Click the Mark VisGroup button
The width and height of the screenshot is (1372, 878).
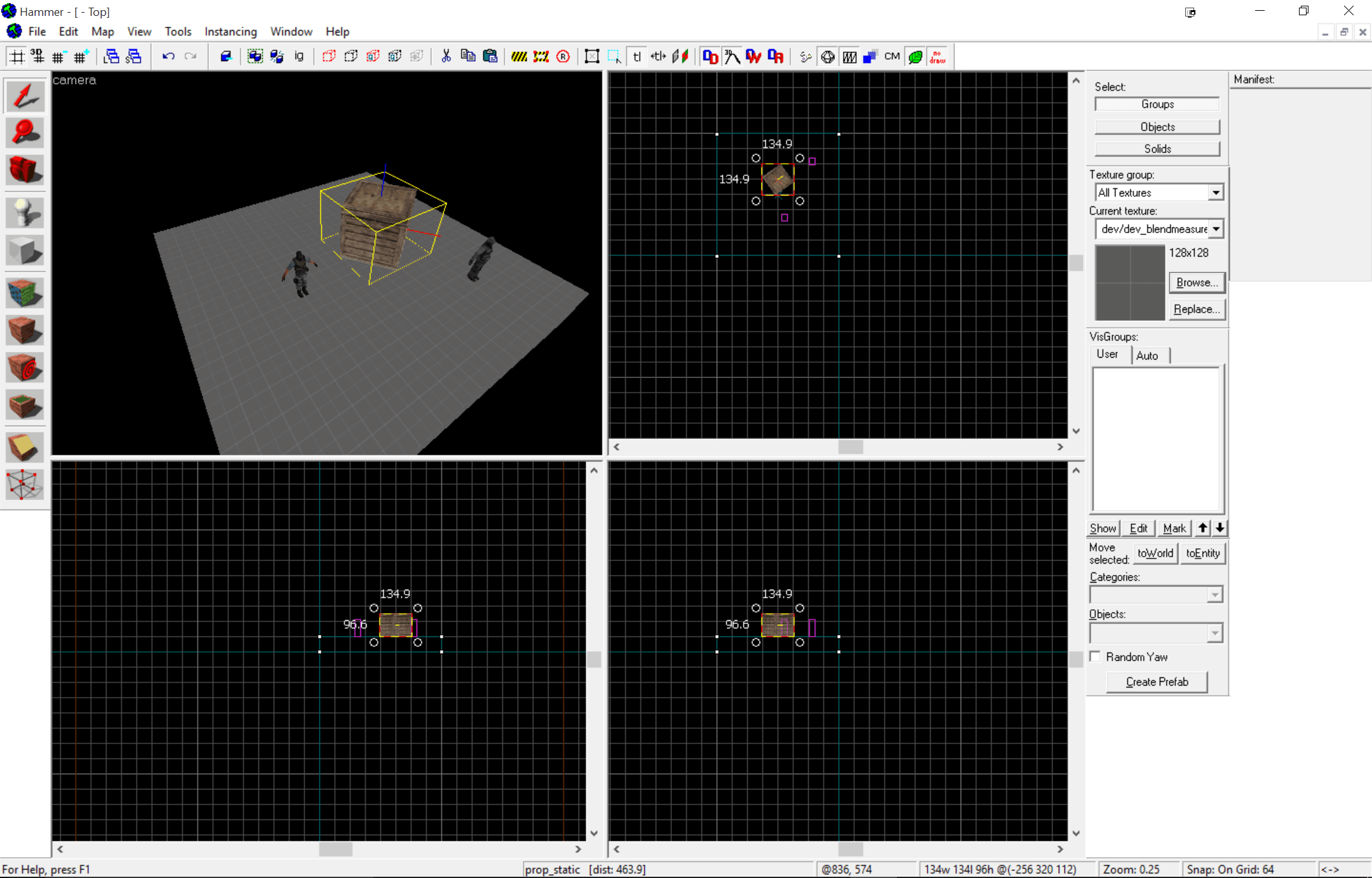click(x=1174, y=528)
